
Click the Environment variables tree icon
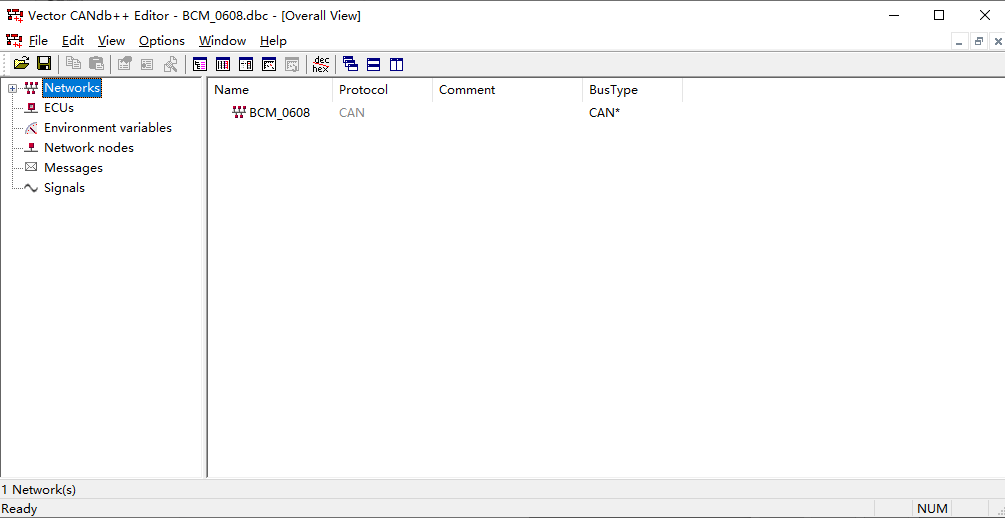click(31, 128)
